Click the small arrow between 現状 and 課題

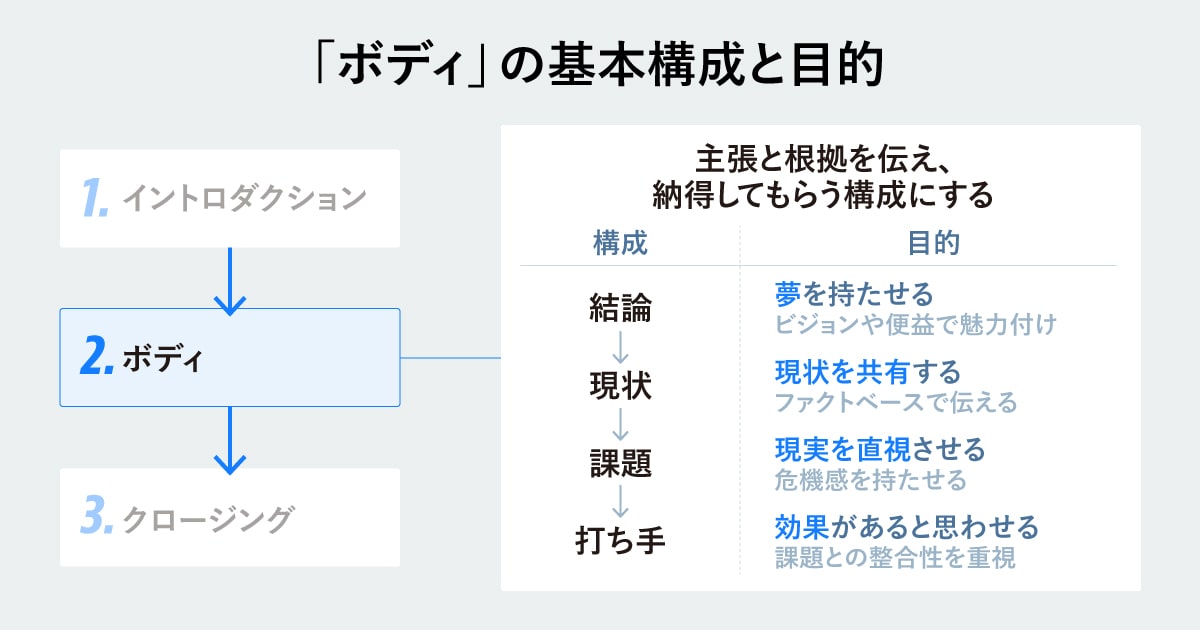[x=620, y=426]
